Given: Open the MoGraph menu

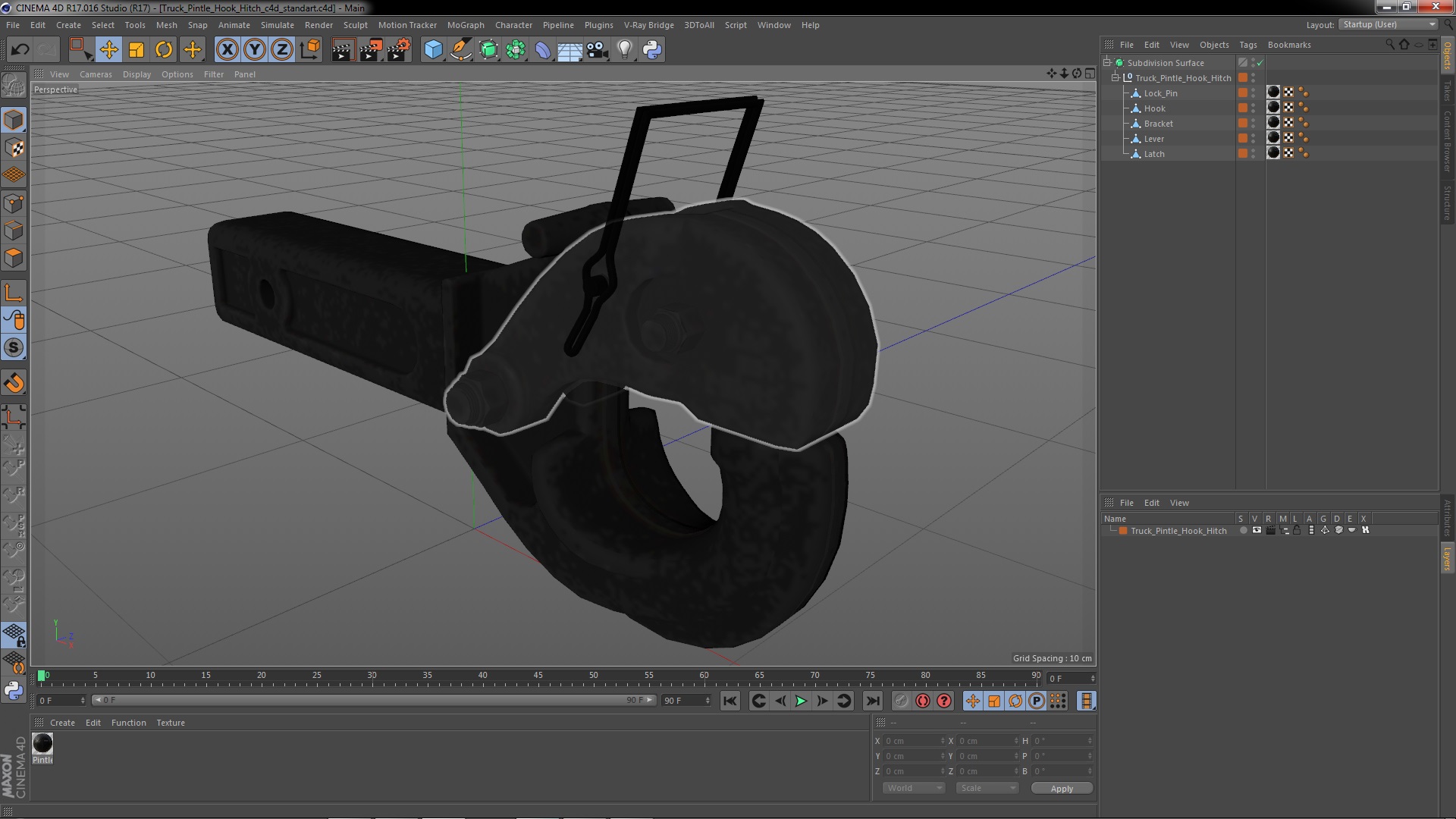Looking at the screenshot, I should point(465,25).
